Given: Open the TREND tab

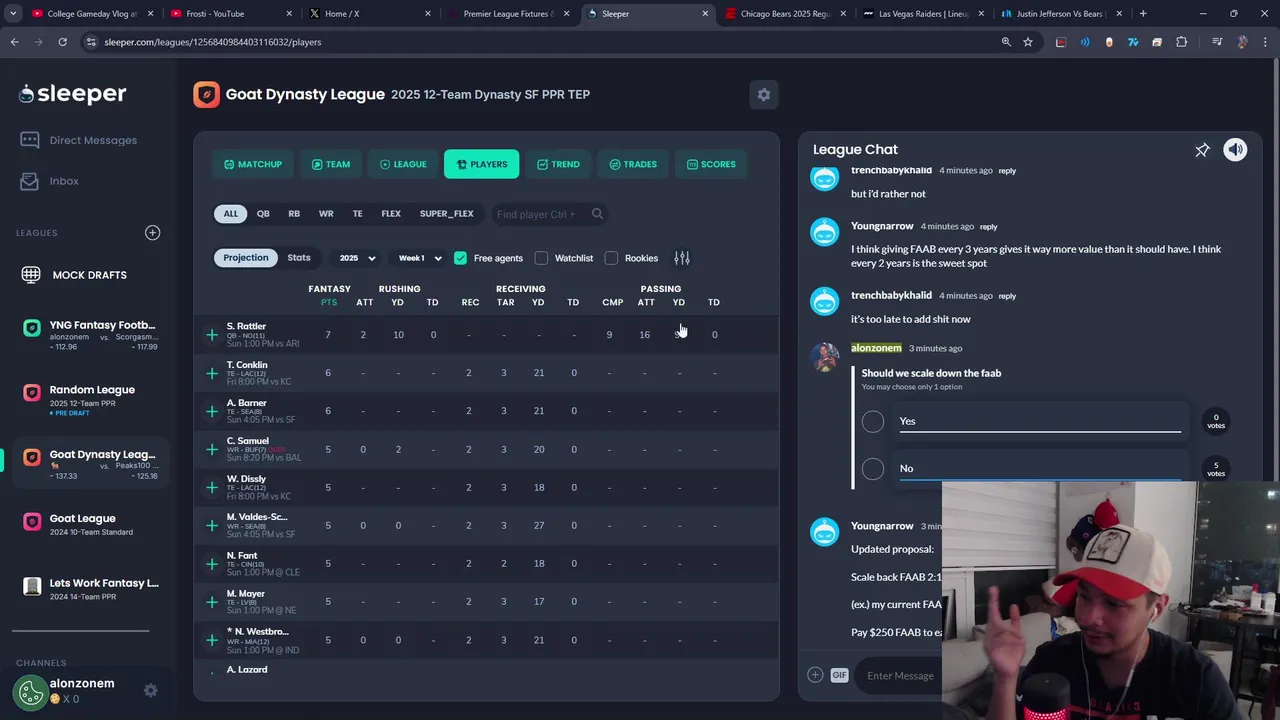Looking at the screenshot, I should pyautogui.click(x=558, y=164).
